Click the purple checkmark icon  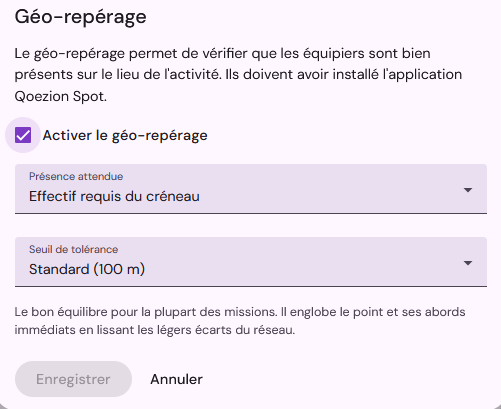pyautogui.click(x=23, y=135)
